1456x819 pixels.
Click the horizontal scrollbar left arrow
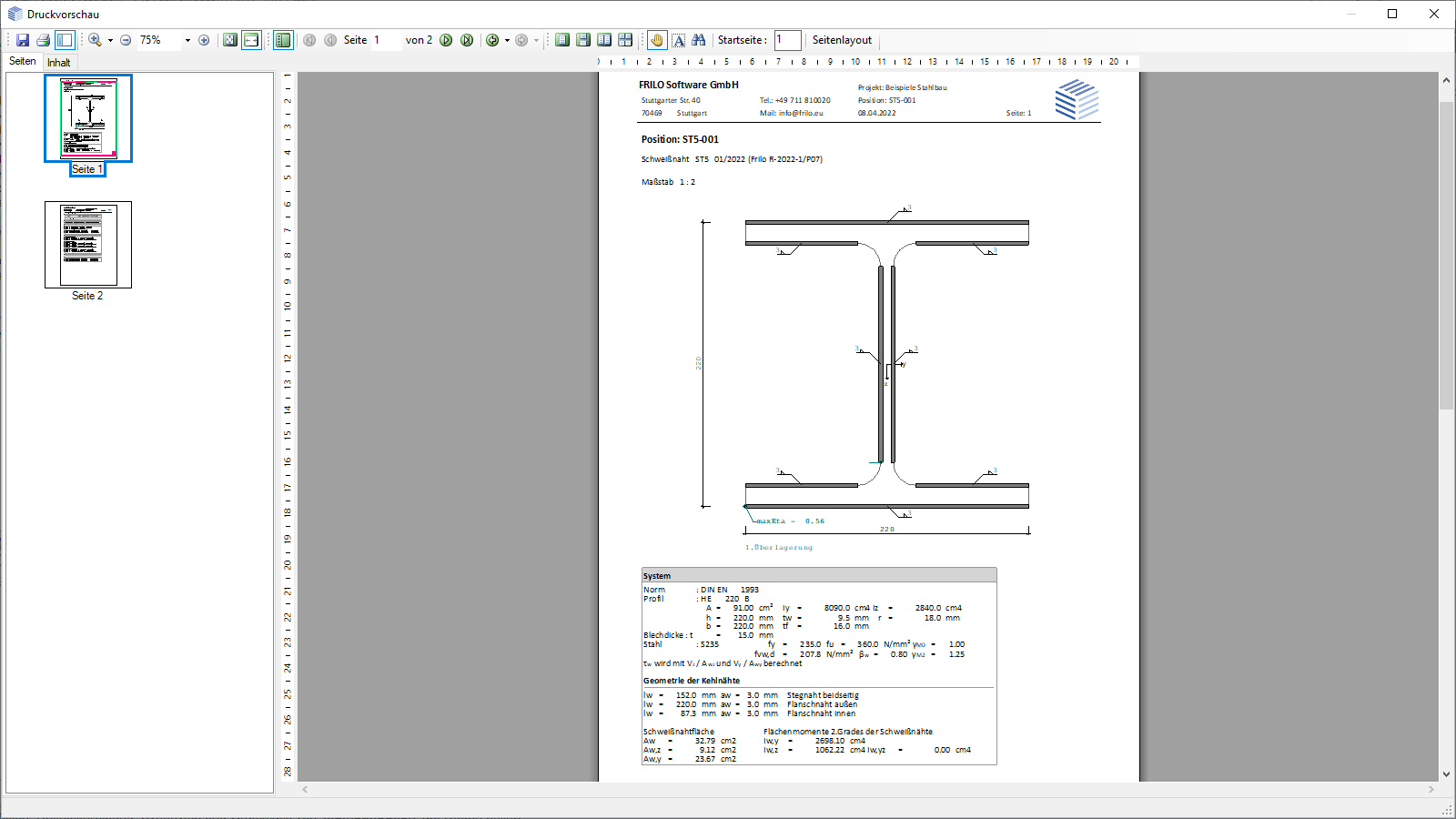(305, 789)
